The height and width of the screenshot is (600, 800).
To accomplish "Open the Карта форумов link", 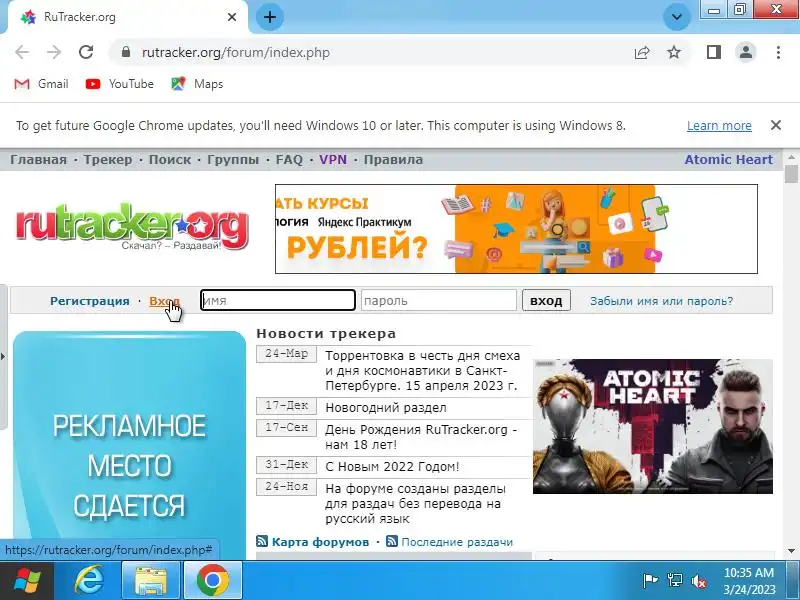I will click(x=320, y=542).
